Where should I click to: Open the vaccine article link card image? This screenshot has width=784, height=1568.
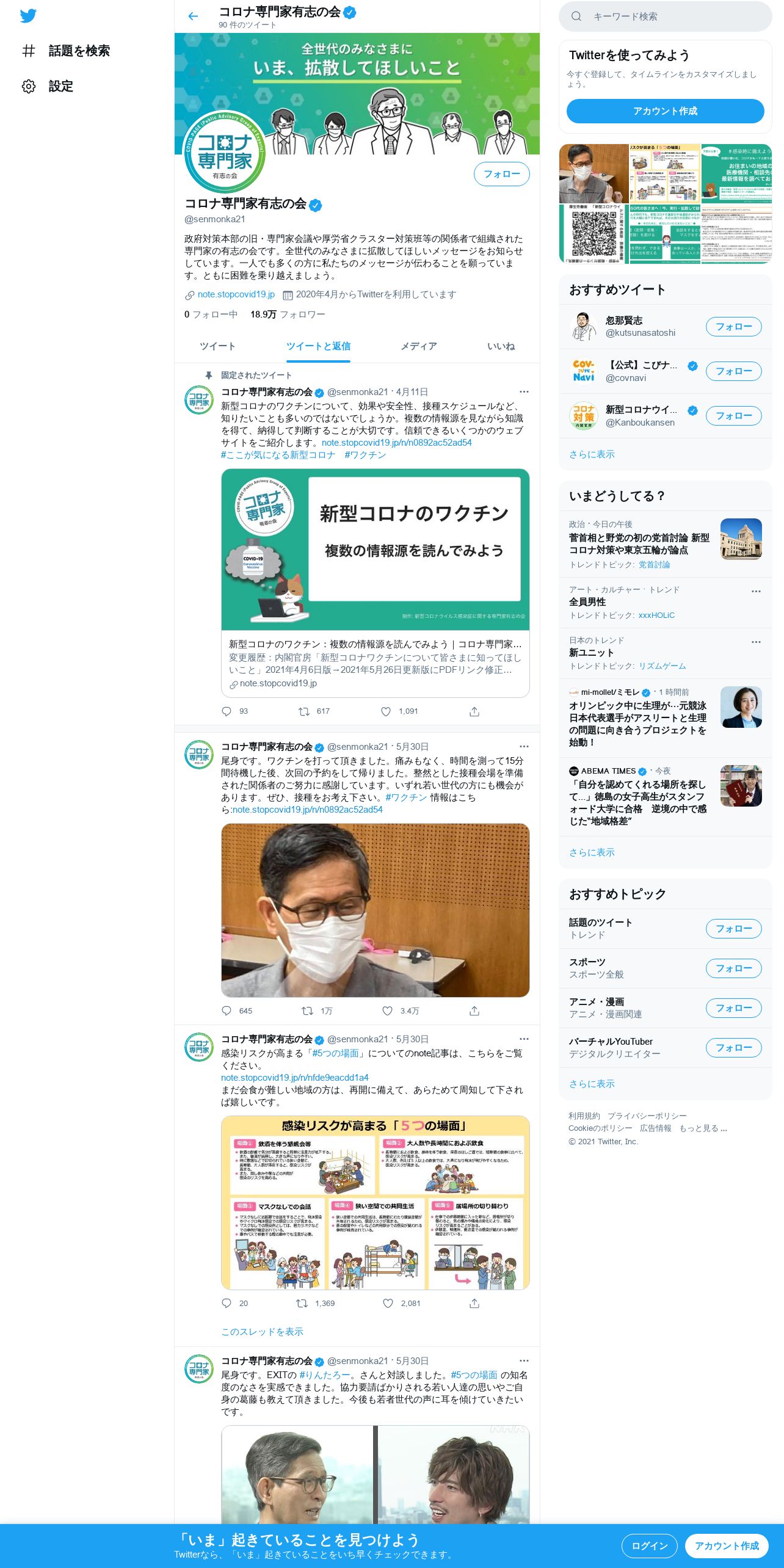376,550
